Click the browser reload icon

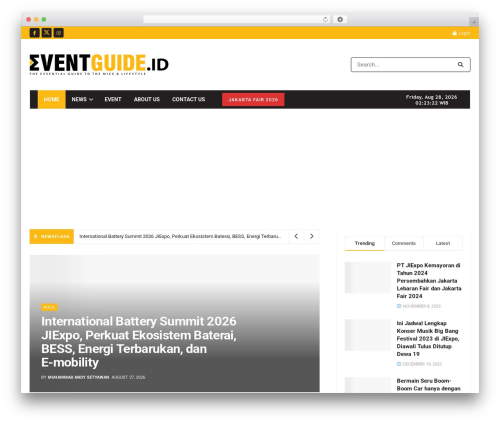pos(325,19)
